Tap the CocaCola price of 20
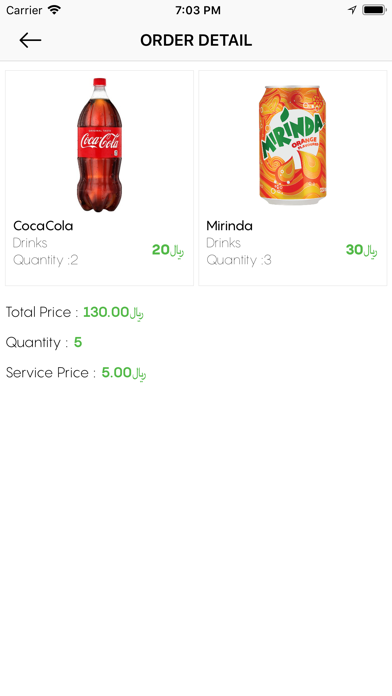The height and width of the screenshot is (696, 392). tap(168, 250)
